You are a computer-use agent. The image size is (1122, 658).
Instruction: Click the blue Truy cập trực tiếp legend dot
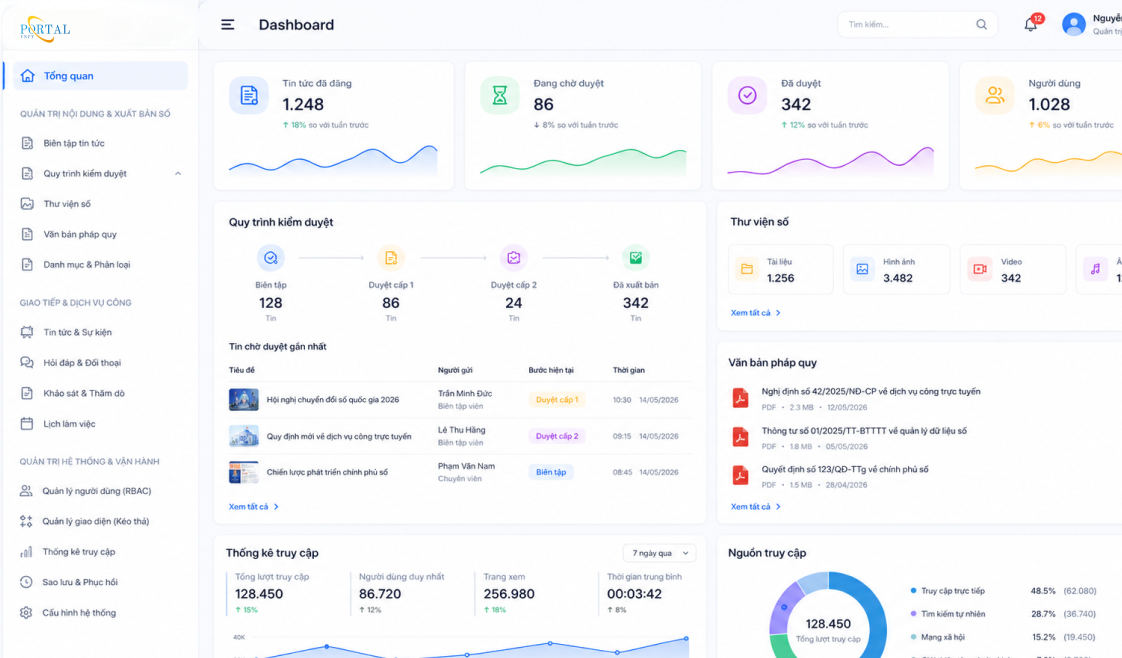(x=913, y=591)
